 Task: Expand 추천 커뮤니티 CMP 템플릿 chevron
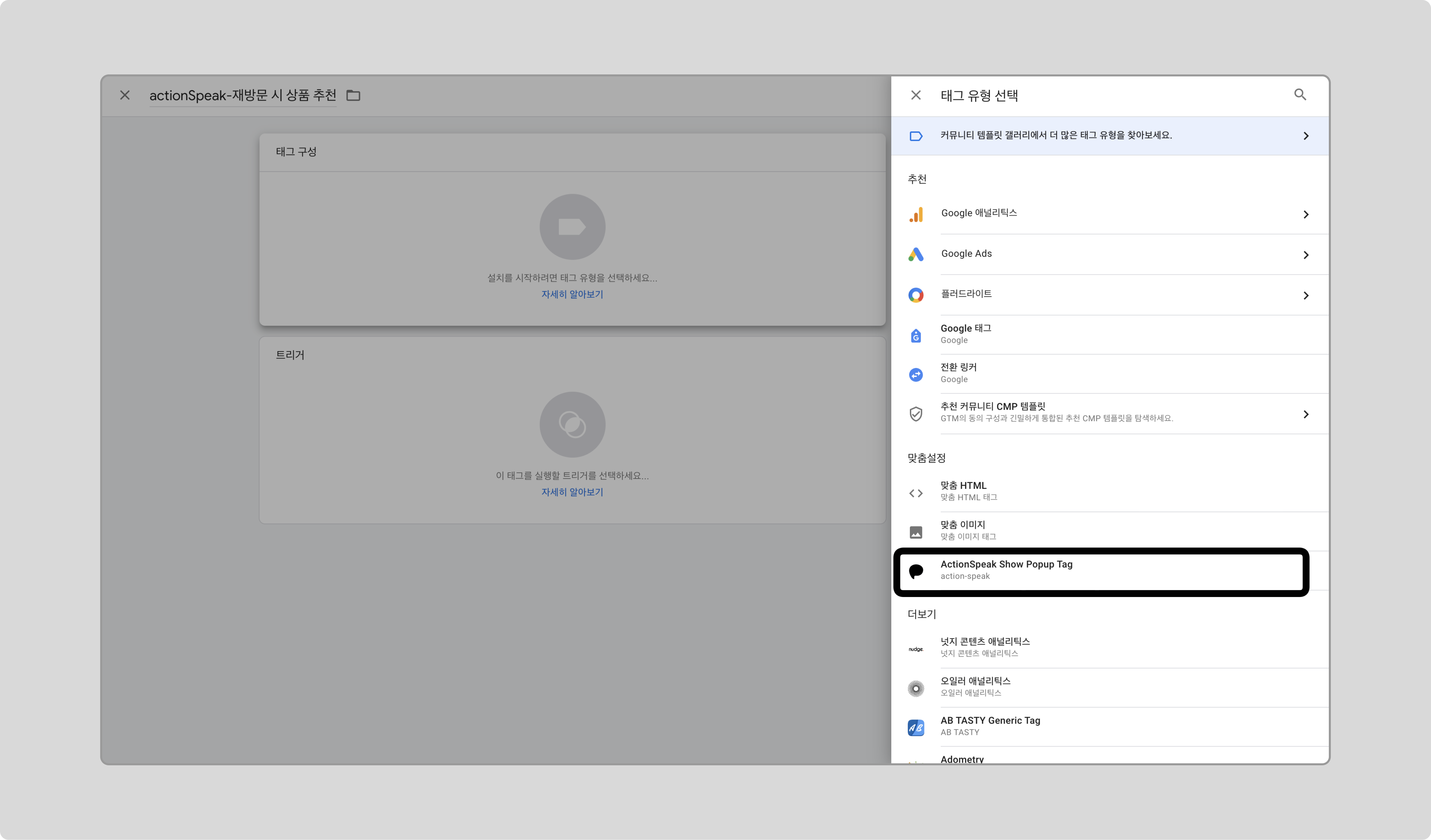tap(1306, 414)
